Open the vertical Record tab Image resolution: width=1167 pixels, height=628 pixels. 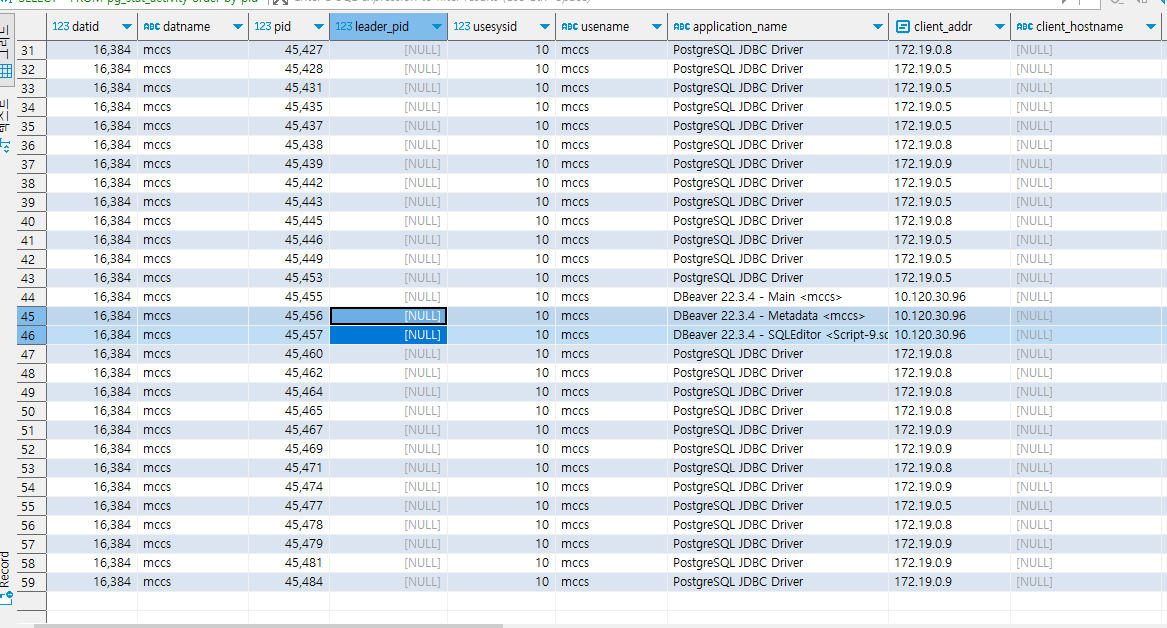click(x=6, y=569)
